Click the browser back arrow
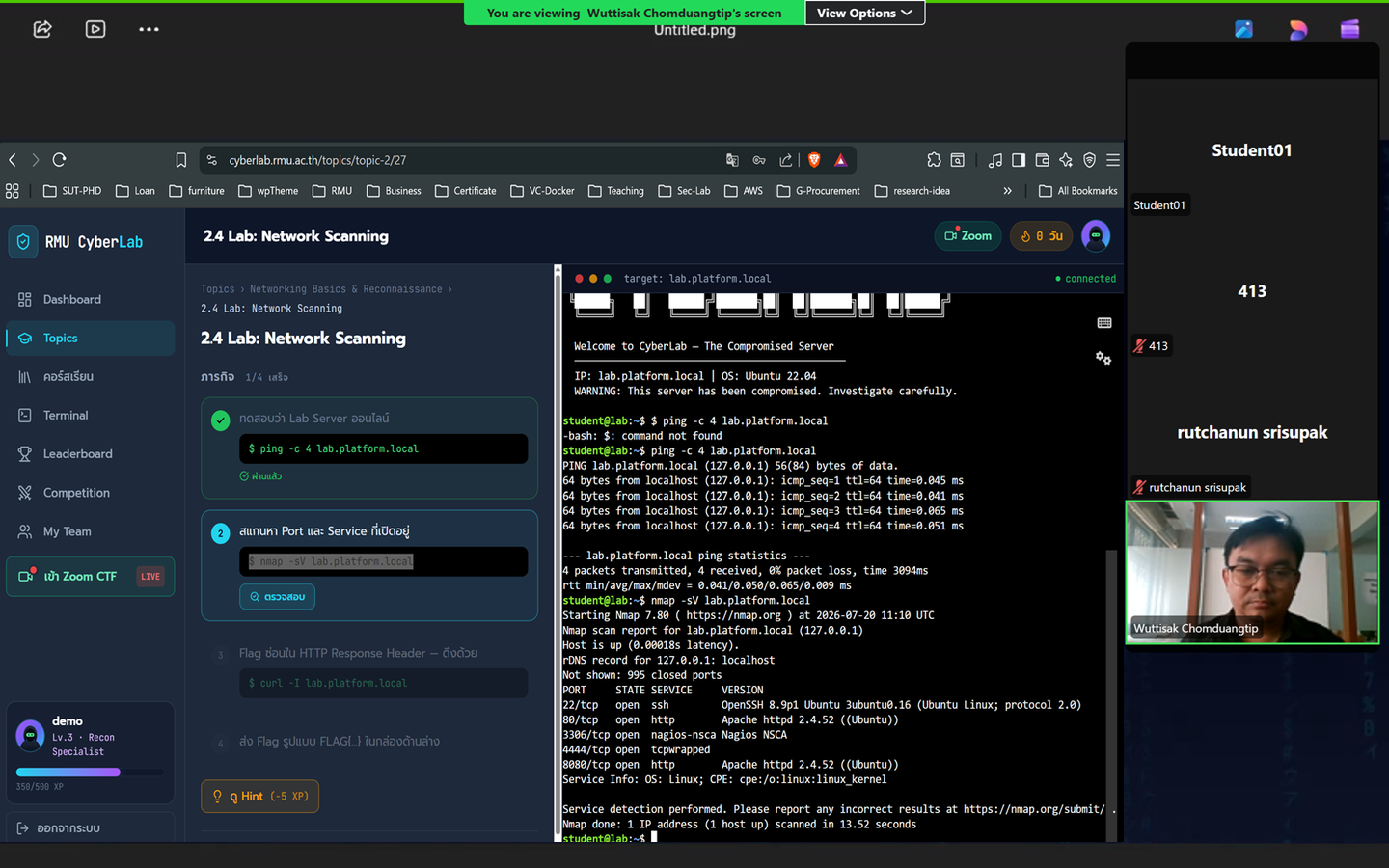This screenshot has width=1389, height=868. (x=13, y=160)
